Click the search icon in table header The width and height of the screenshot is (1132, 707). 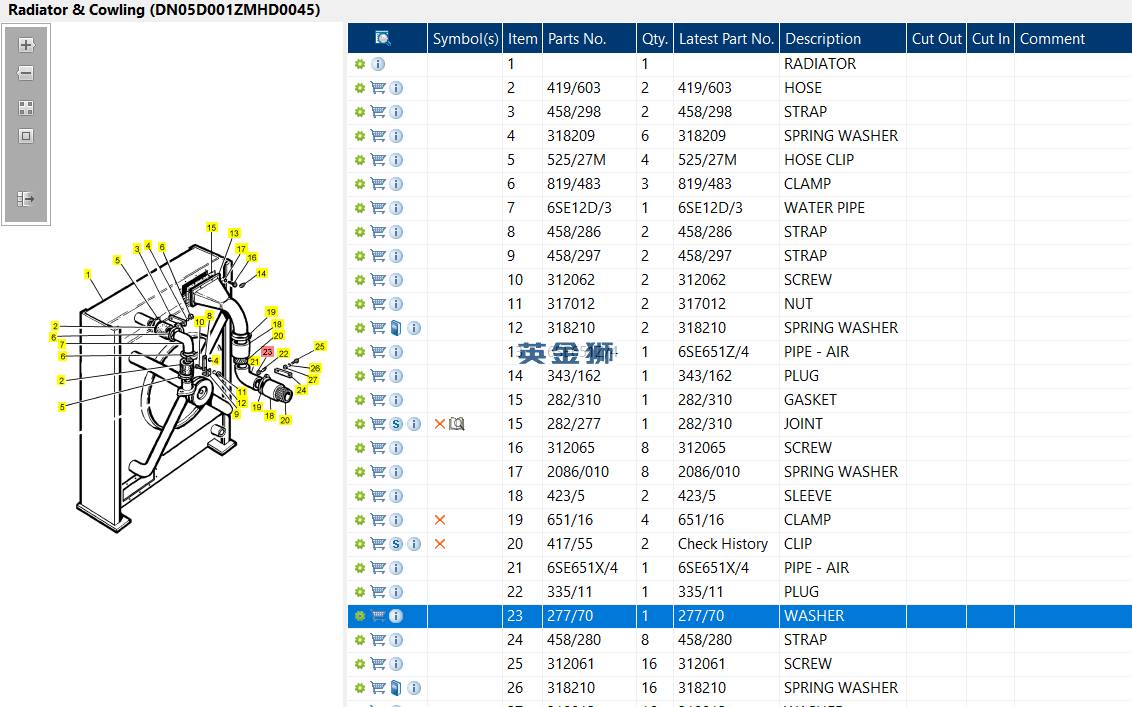point(383,38)
